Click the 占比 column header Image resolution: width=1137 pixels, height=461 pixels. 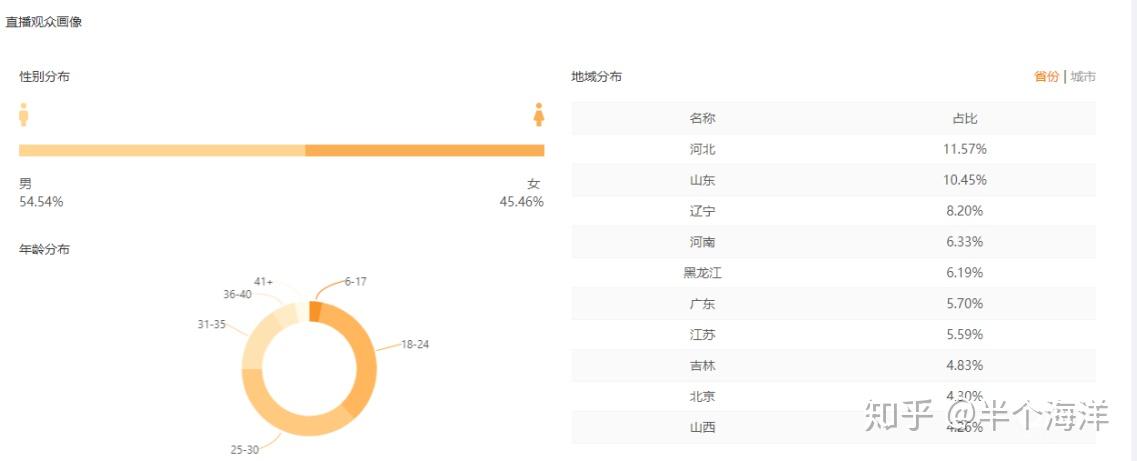tap(965, 118)
